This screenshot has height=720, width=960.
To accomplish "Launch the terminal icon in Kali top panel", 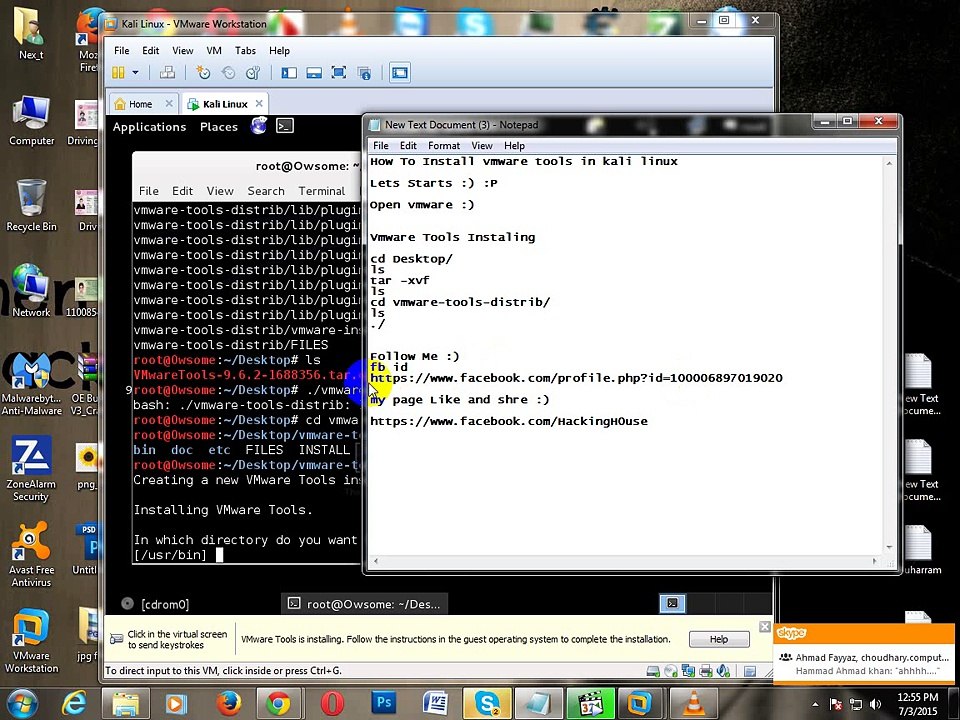I will click(285, 126).
